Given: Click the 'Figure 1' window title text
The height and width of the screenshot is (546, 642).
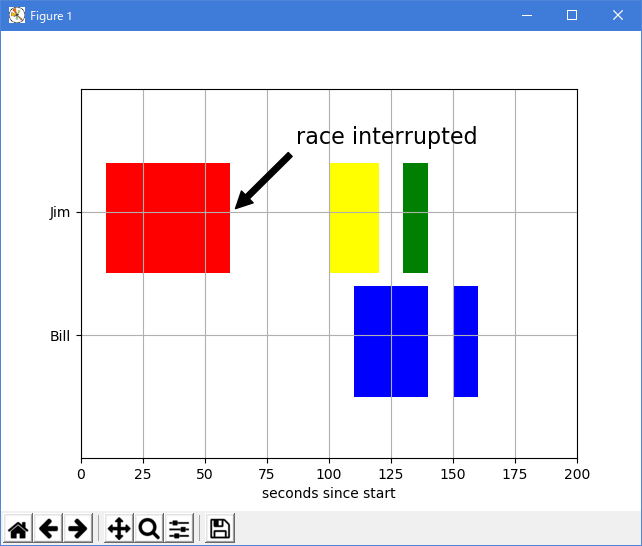Looking at the screenshot, I should pyautogui.click(x=51, y=16).
